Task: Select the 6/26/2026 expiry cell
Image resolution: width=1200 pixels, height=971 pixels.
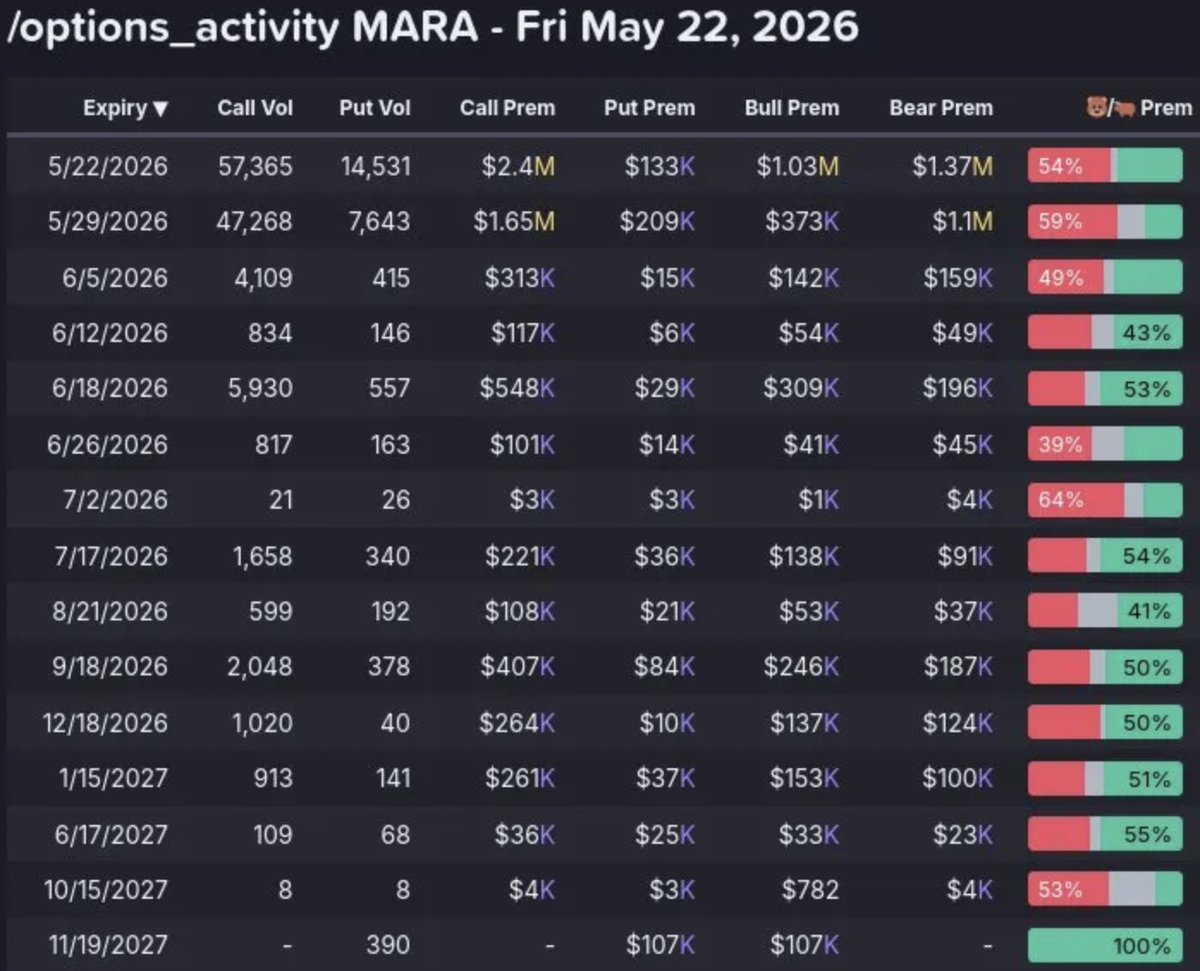Action: pyautogui.click(x=109, y=444)
